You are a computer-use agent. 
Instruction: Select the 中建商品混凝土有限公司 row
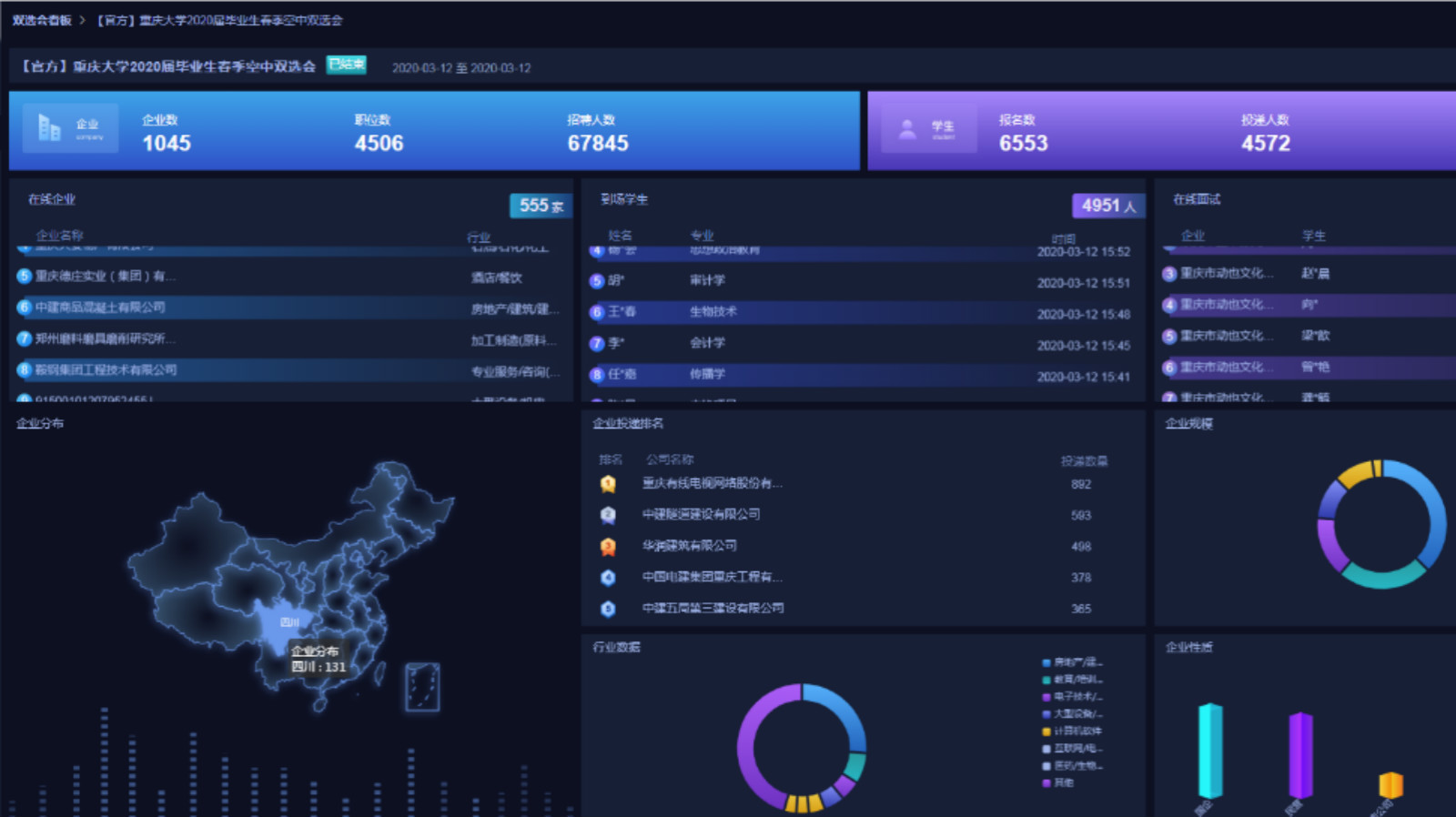(x=291, y=308)
